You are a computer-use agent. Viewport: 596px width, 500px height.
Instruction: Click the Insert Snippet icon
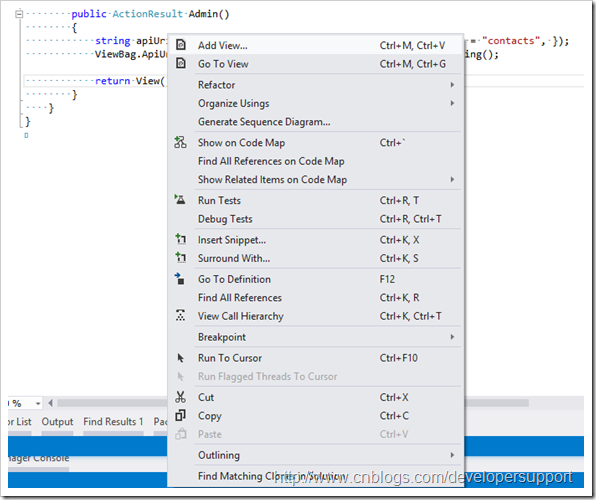click(181, 239)
